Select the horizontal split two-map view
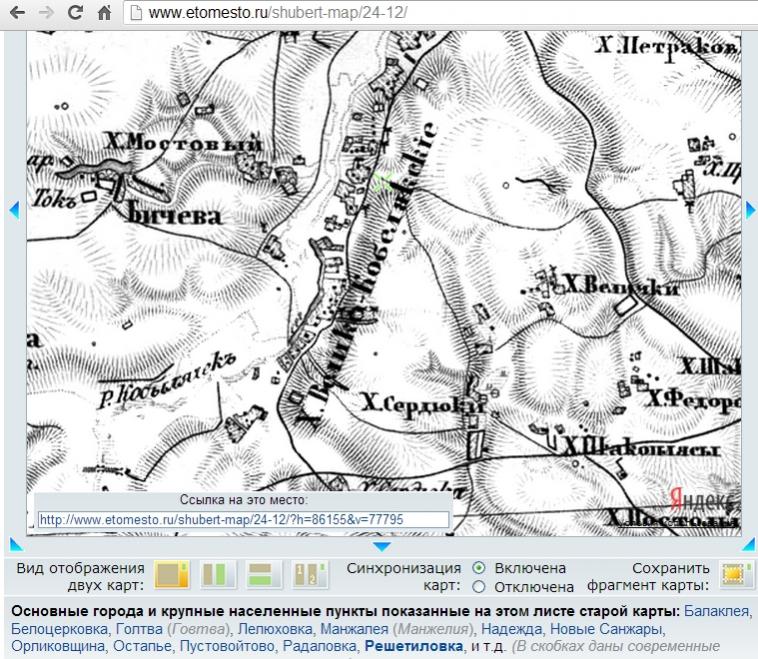The image size is (758, 659). point(260,576)
